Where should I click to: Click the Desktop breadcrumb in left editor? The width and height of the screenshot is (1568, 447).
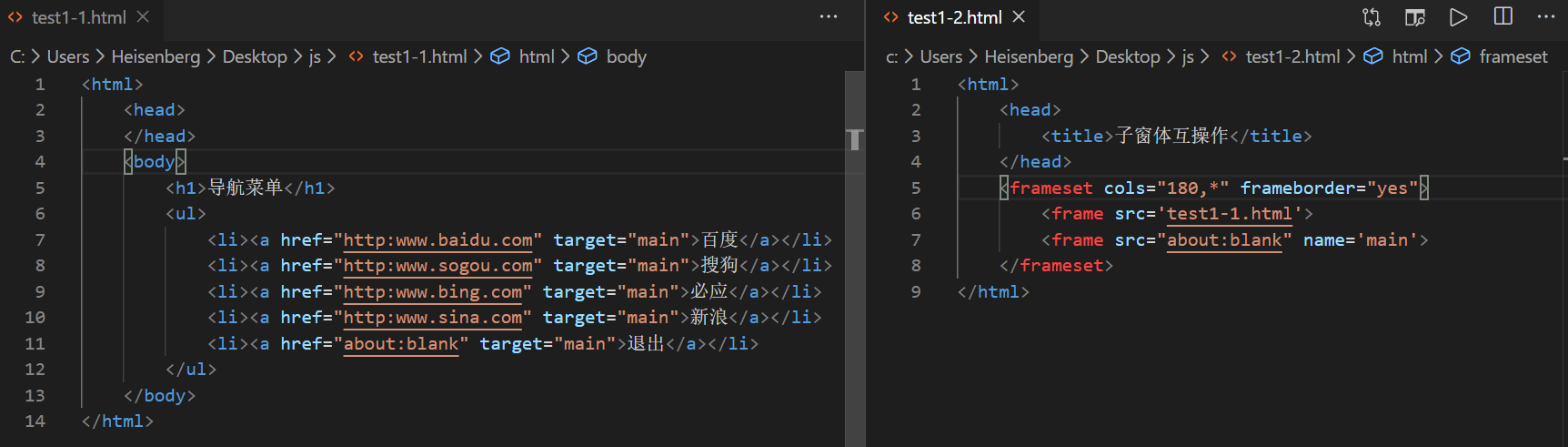click(x=254, y=56)
